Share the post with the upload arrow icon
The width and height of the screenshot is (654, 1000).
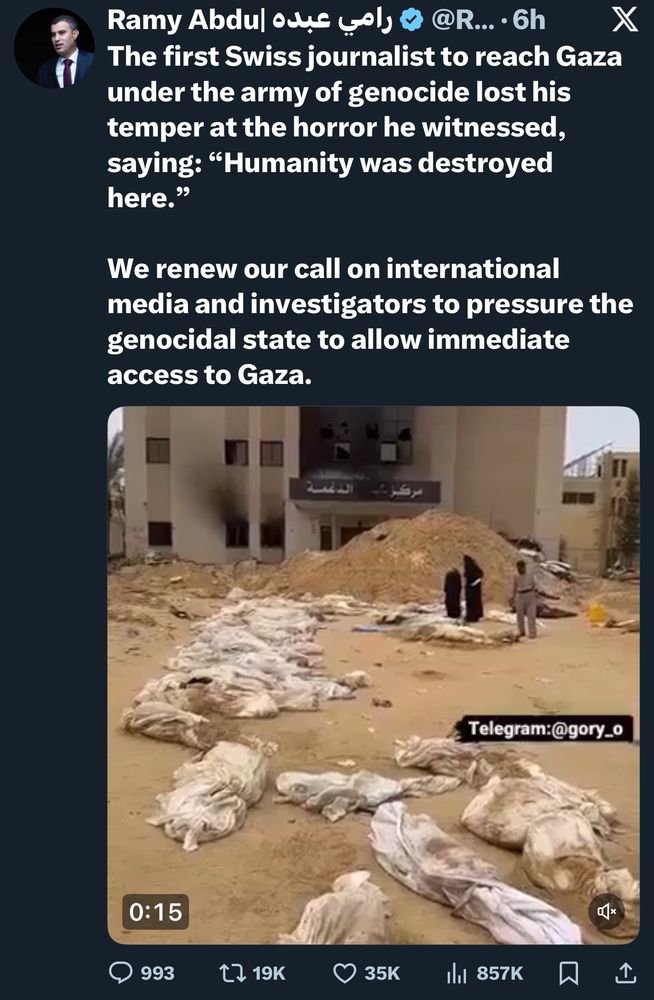pos(625,973)
